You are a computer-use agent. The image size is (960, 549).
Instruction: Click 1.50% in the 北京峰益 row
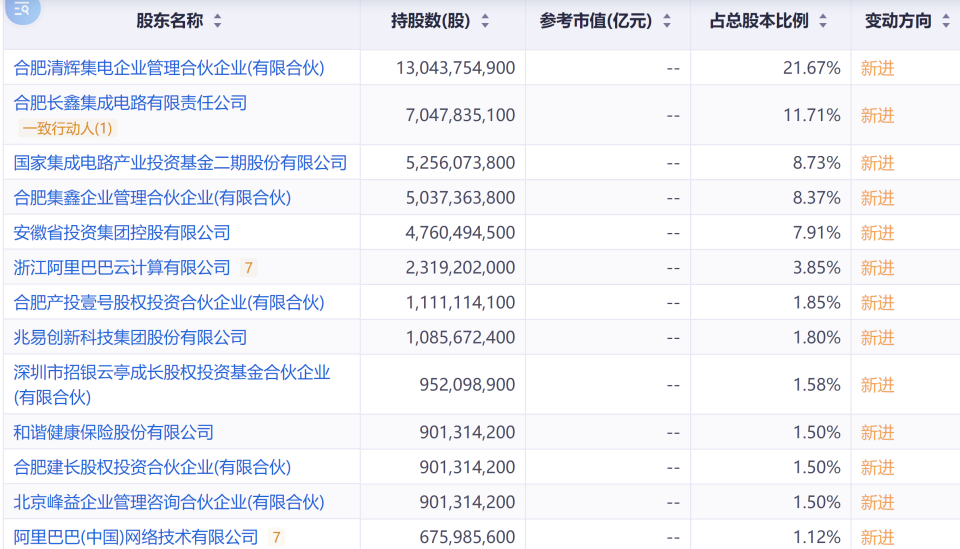pyautogui.click(x=817, y=502)
